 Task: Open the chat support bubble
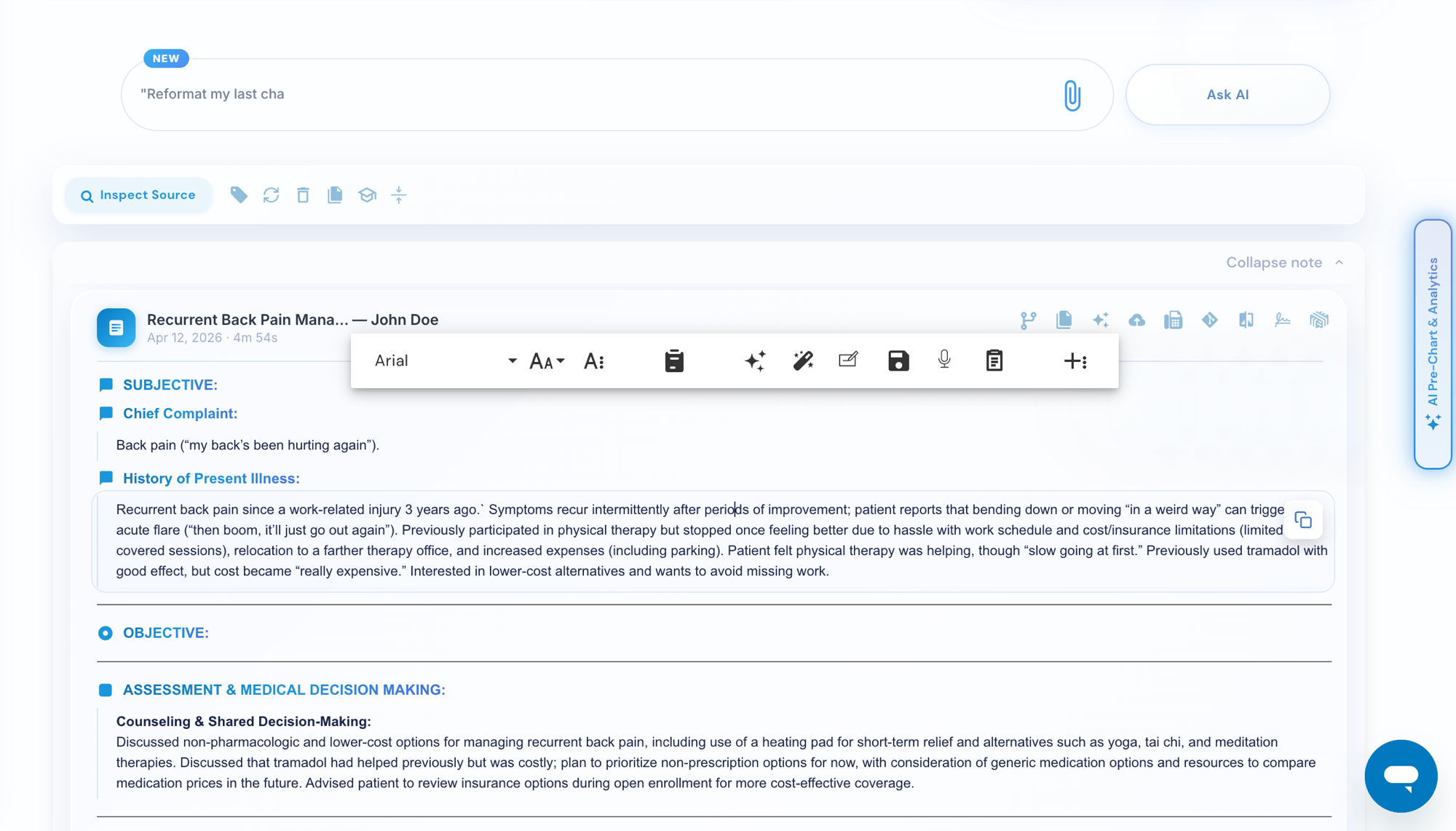point(1401,776)
